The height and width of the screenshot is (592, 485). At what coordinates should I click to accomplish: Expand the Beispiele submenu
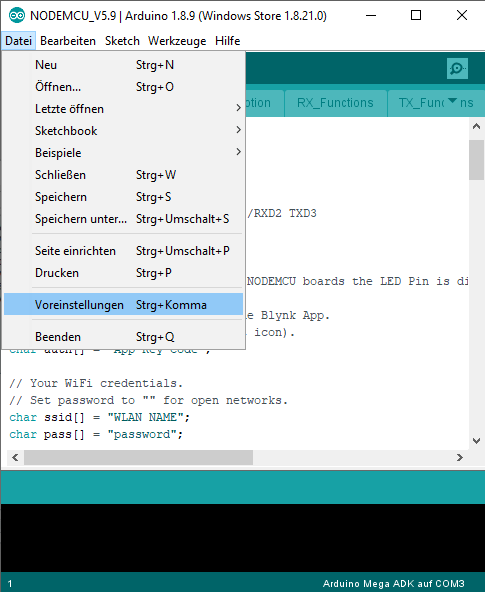coord(123,153)
